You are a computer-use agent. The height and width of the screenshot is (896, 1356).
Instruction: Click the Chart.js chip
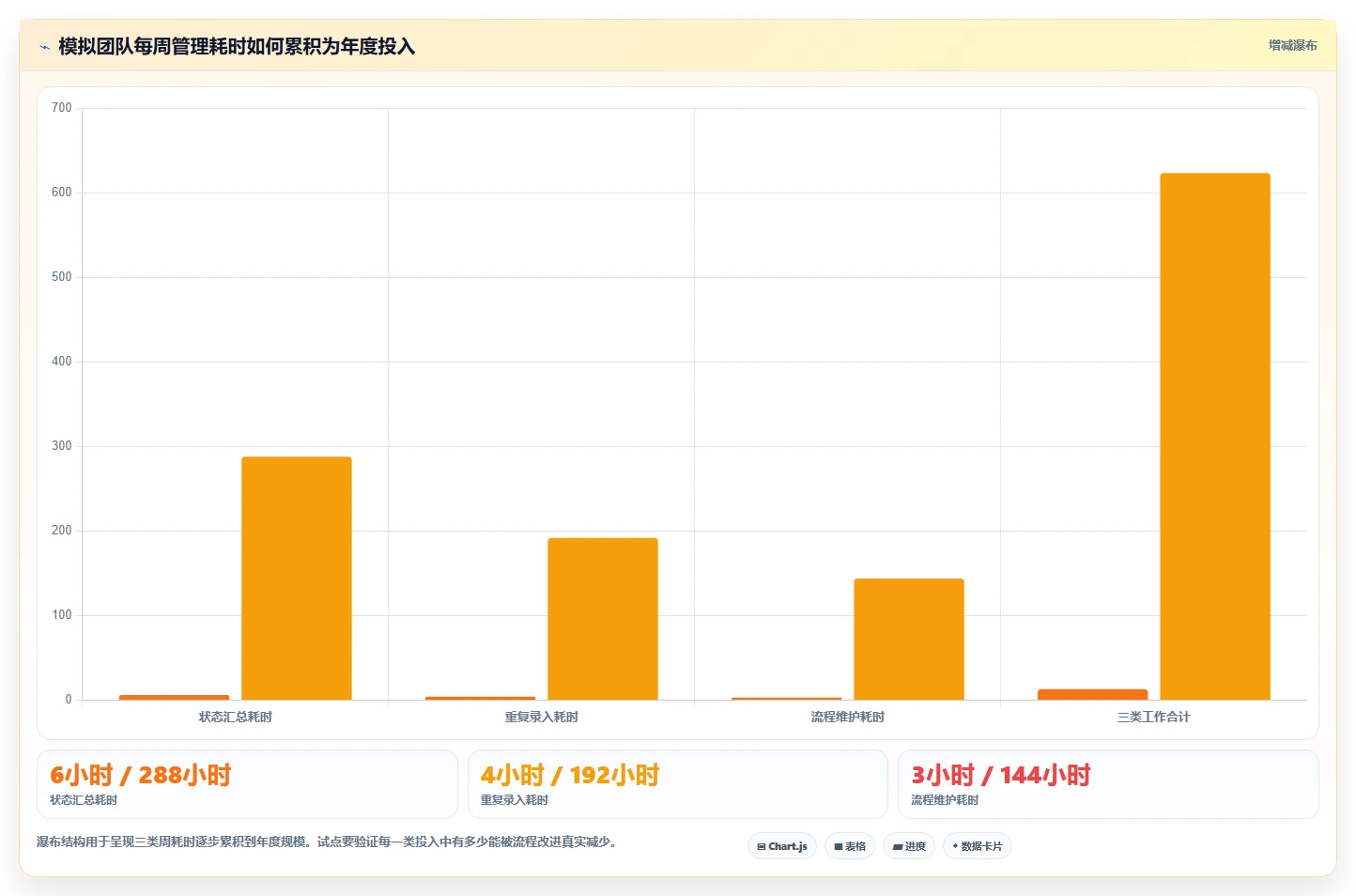pos(782,846)
